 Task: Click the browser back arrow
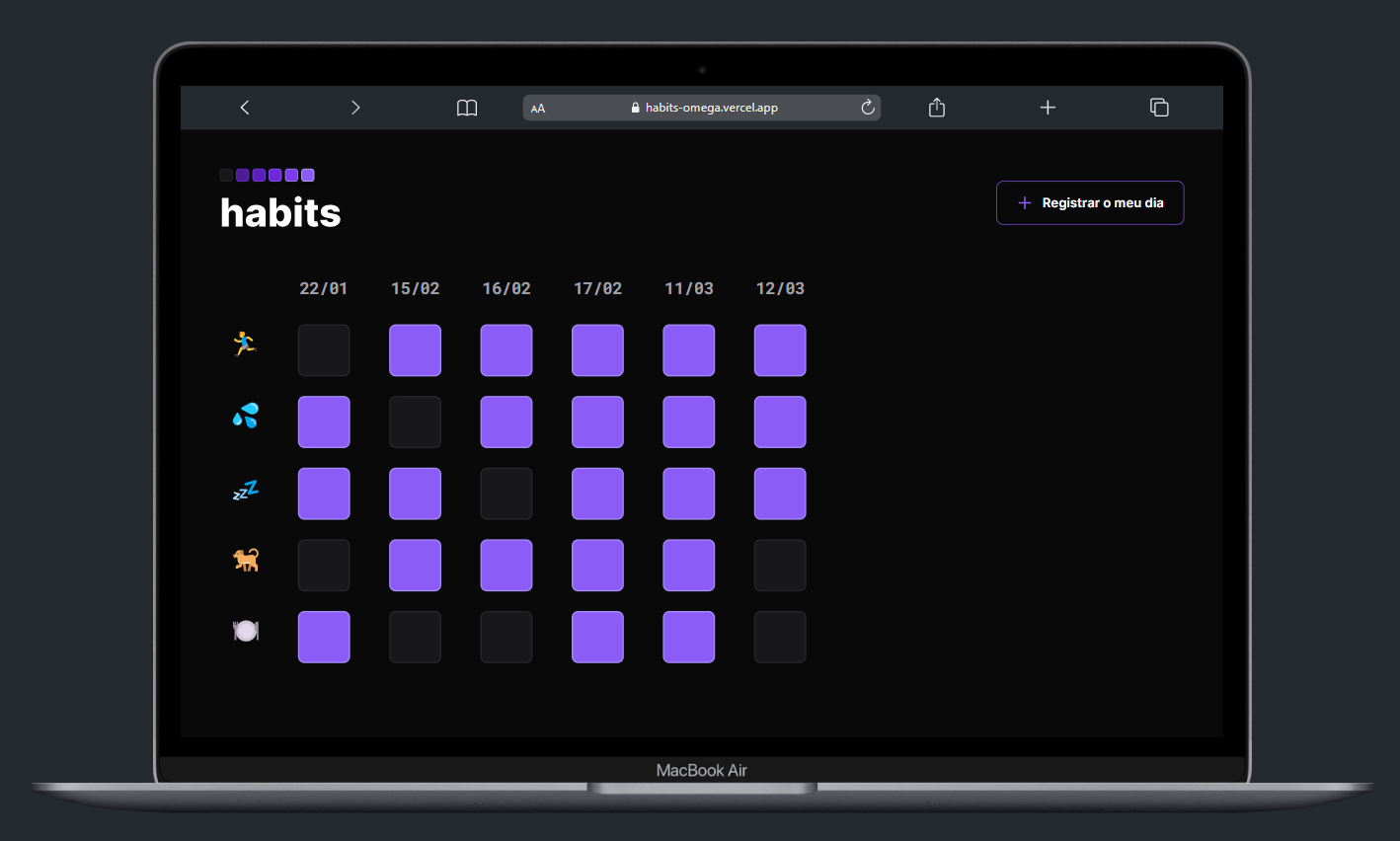click(245, 108)
